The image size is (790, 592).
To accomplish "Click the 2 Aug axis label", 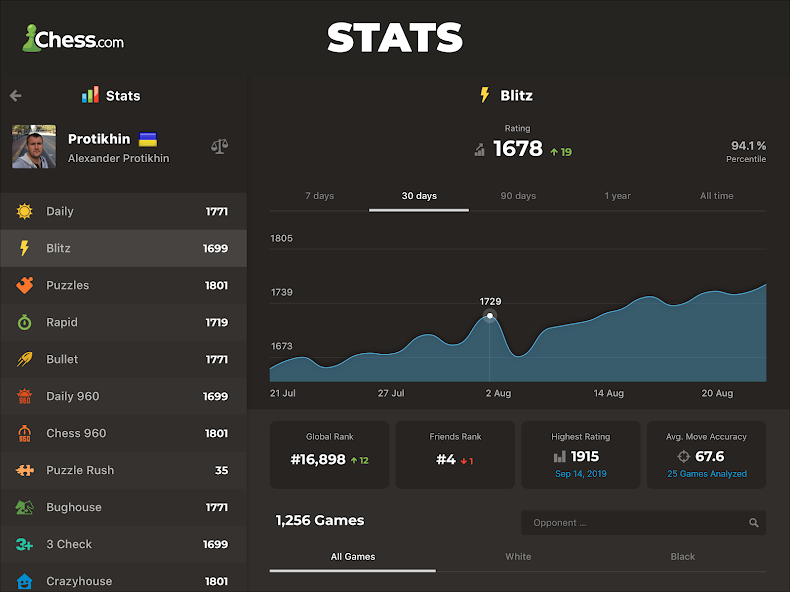I will point(498,393).
